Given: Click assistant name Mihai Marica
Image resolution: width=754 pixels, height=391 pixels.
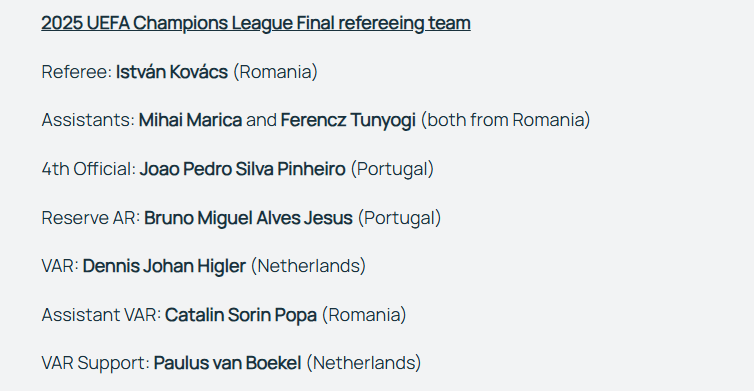Looking at the screenshot, I should click(x=190, y=120).
